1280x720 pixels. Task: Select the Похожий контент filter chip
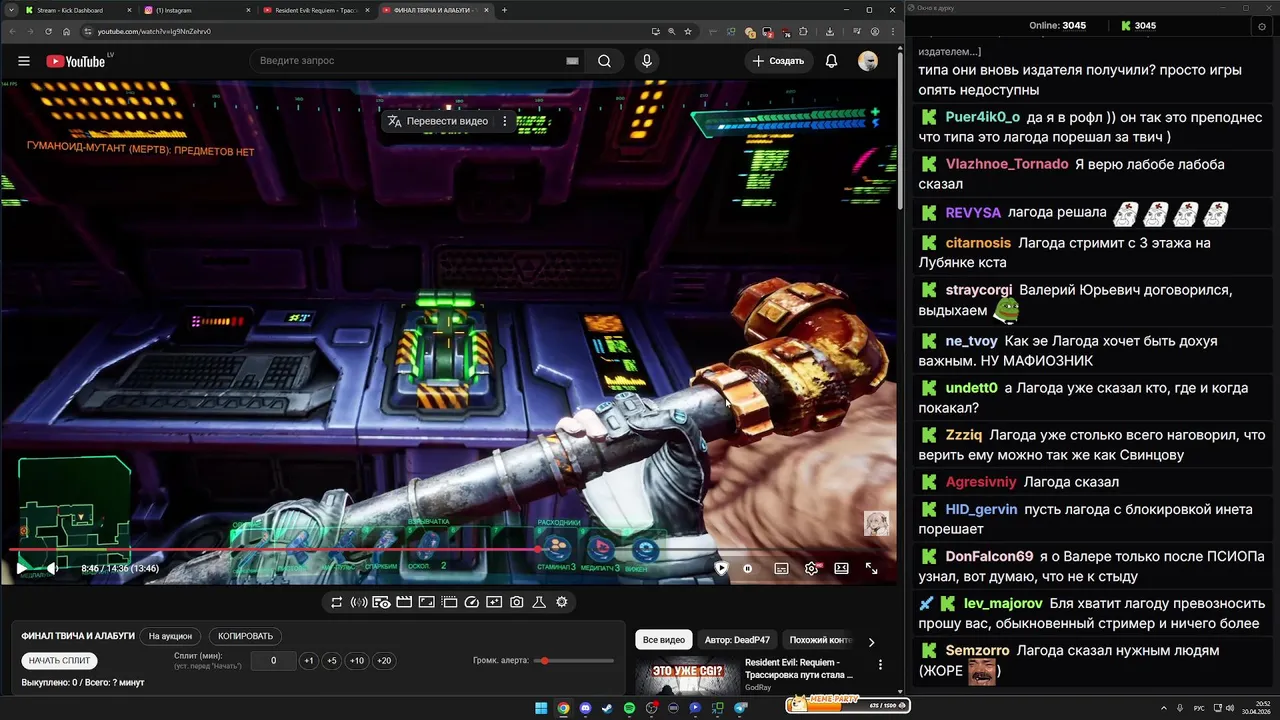tap(820, 640)
